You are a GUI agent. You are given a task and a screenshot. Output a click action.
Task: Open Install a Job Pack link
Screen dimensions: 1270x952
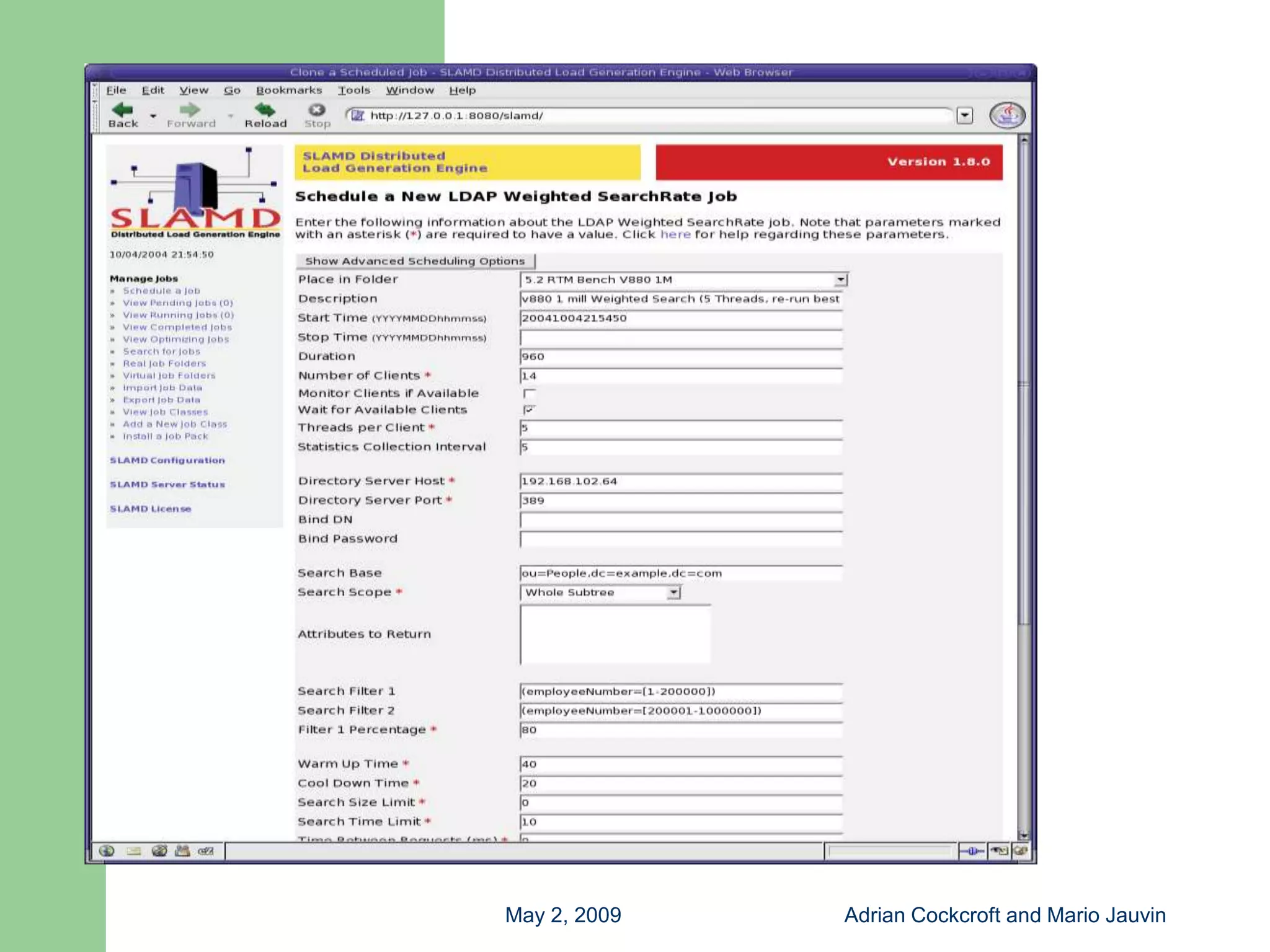coord(166,436)
